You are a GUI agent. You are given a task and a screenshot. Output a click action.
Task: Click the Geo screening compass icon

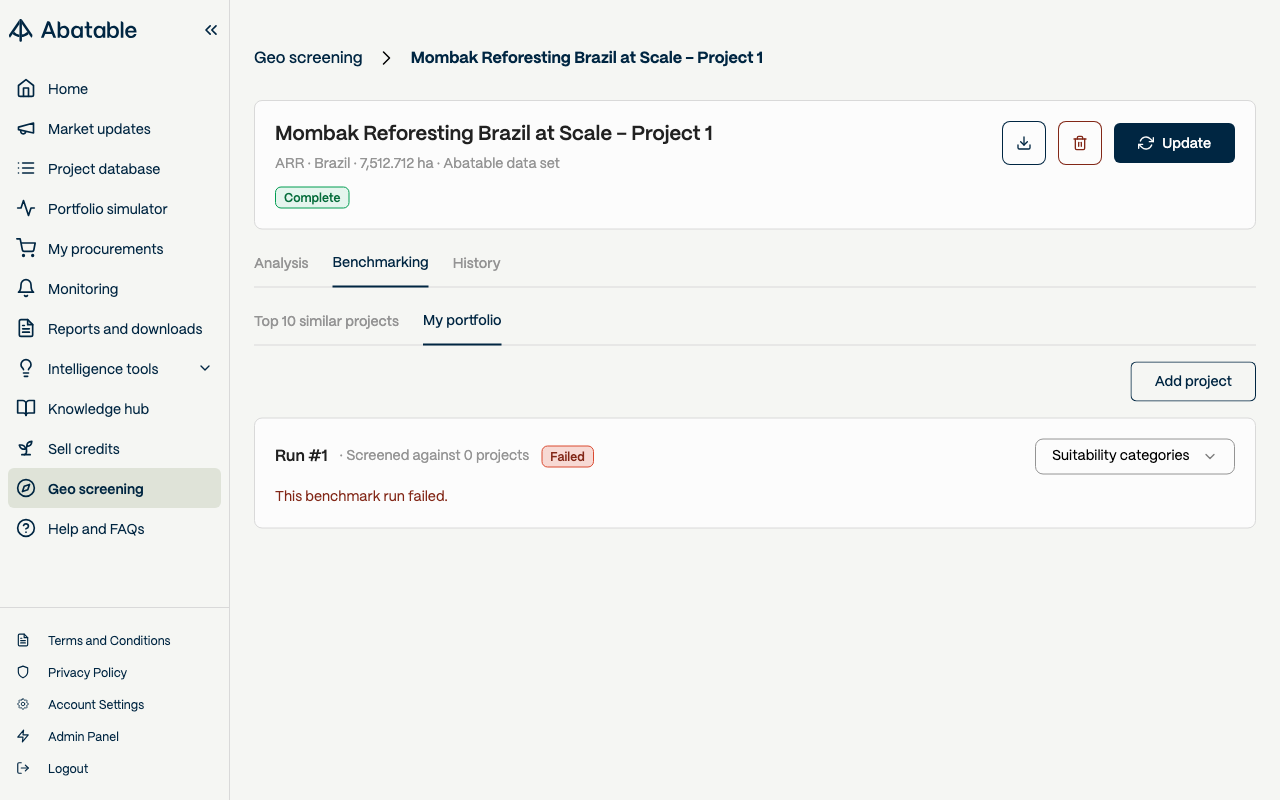tap(27, 489)
